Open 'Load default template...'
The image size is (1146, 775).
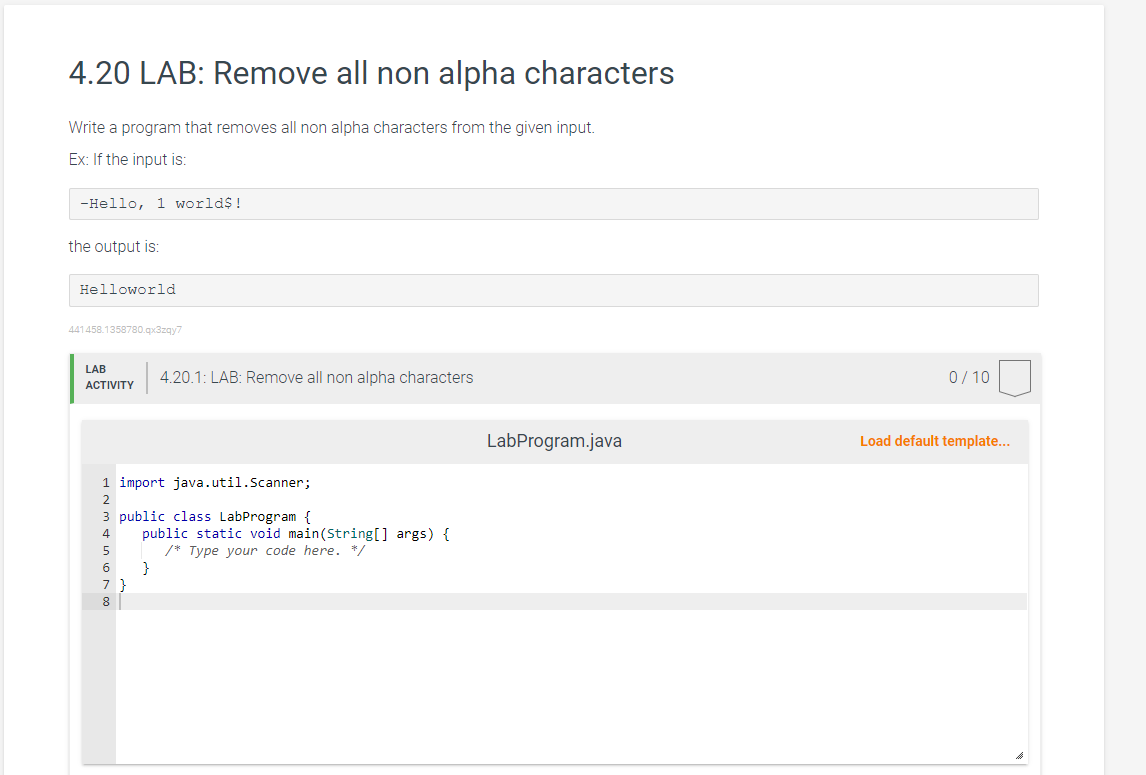pyautogui.click(x=934, y=441)
